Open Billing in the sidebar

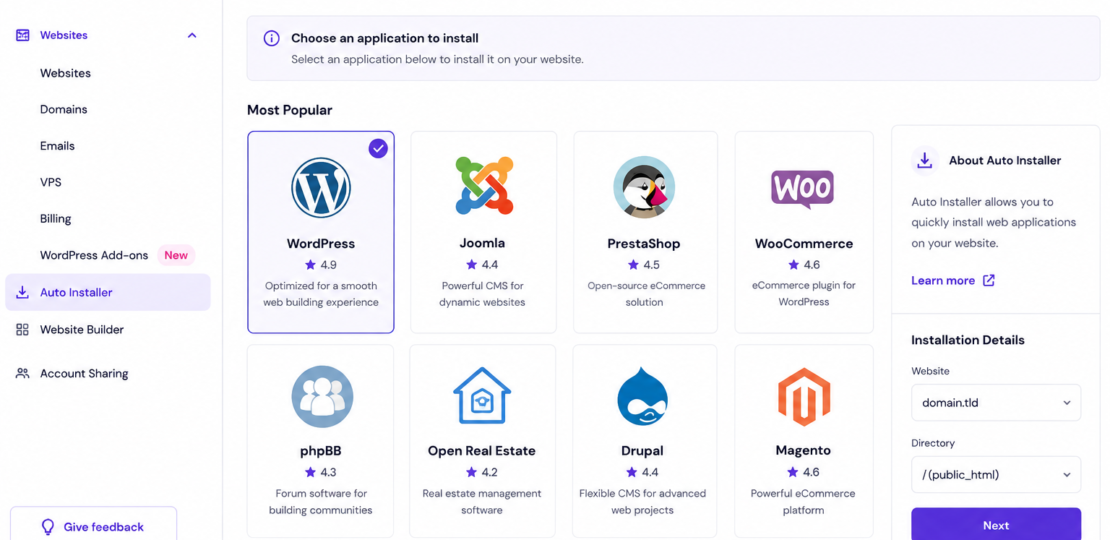coord(56,219)
